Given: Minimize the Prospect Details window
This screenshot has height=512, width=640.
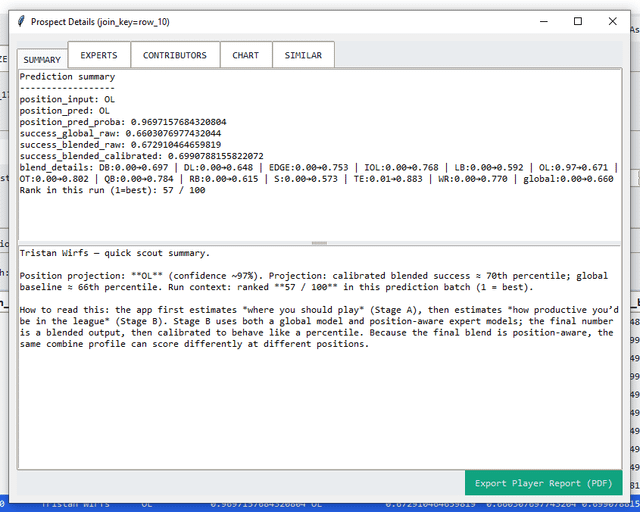Looking at the screenshot, I should pyautogui.click(x=532, y=21).
